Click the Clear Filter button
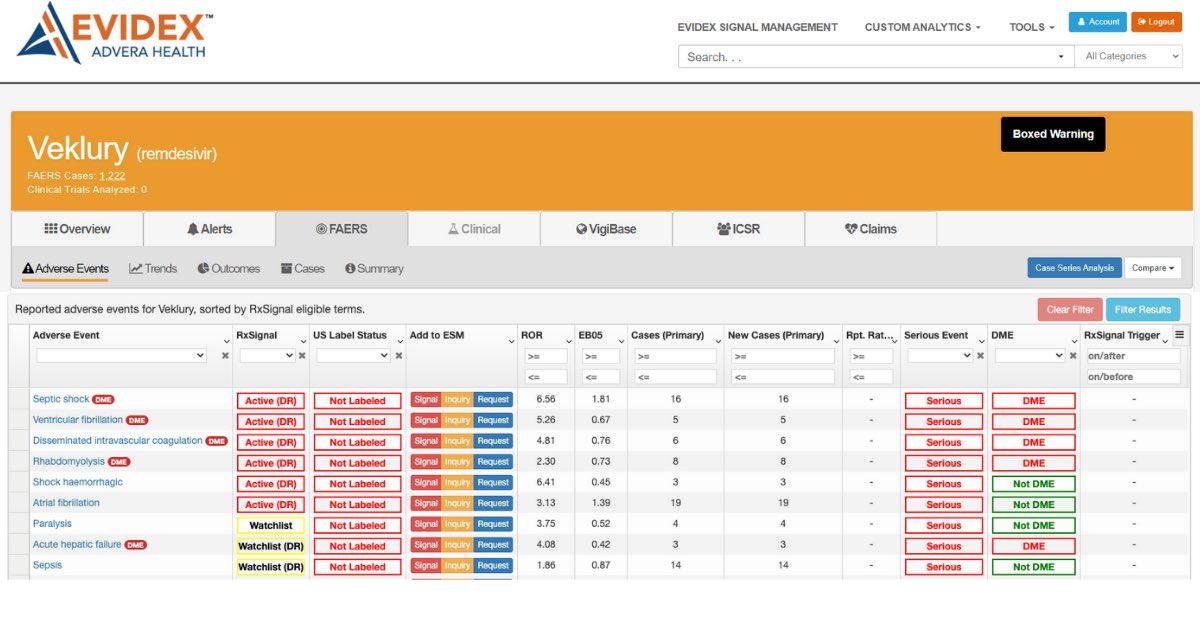The height and width of the screenshot is (628, 1200). pos(1070,310)
